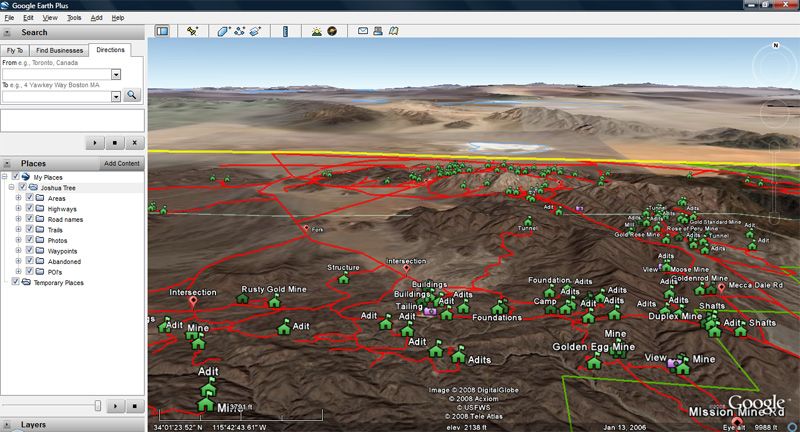This screenshot has width=800, height=432.
Task: Toggle the Photos folder checkbox
Action: point(30,240)
